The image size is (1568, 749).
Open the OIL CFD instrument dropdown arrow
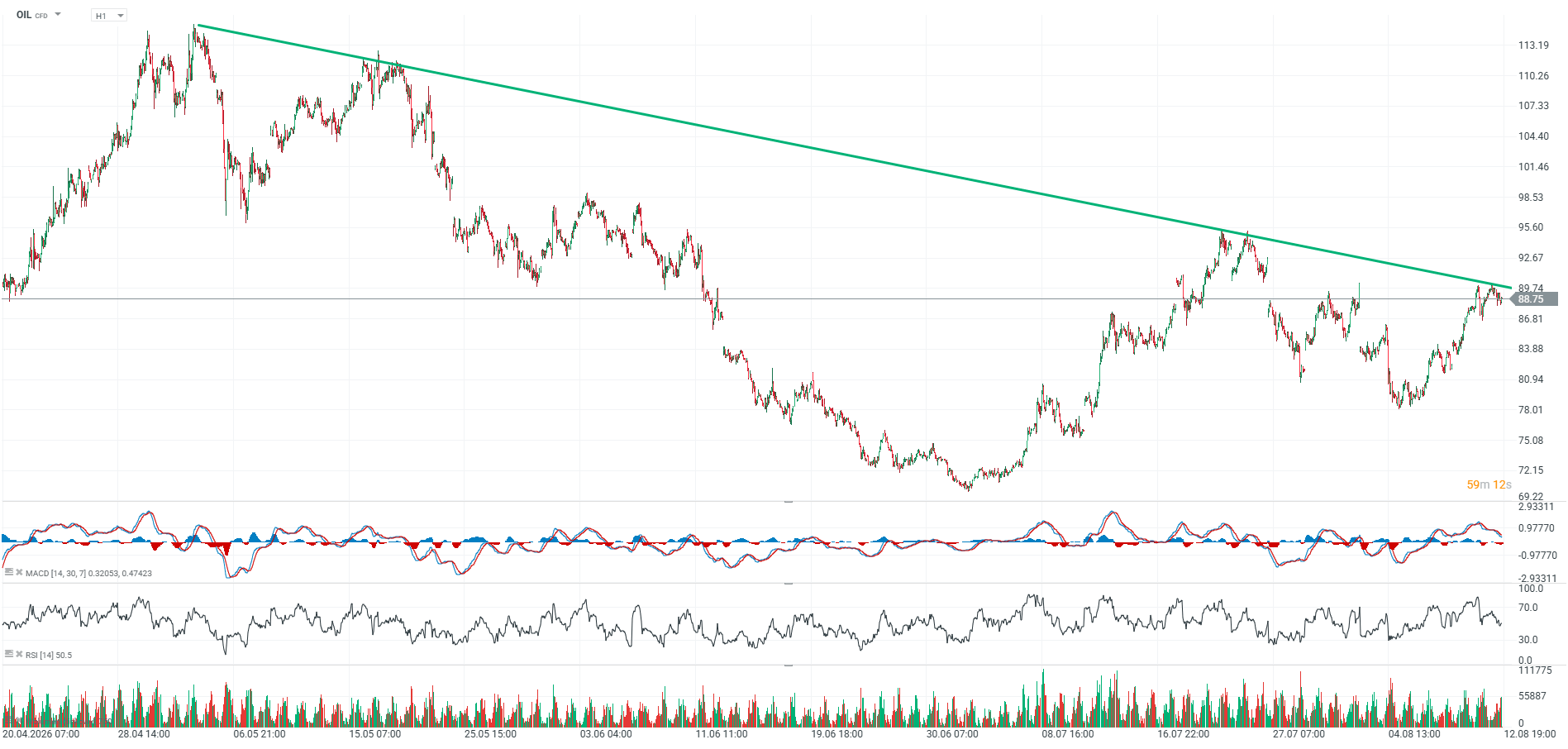[58, 14]
